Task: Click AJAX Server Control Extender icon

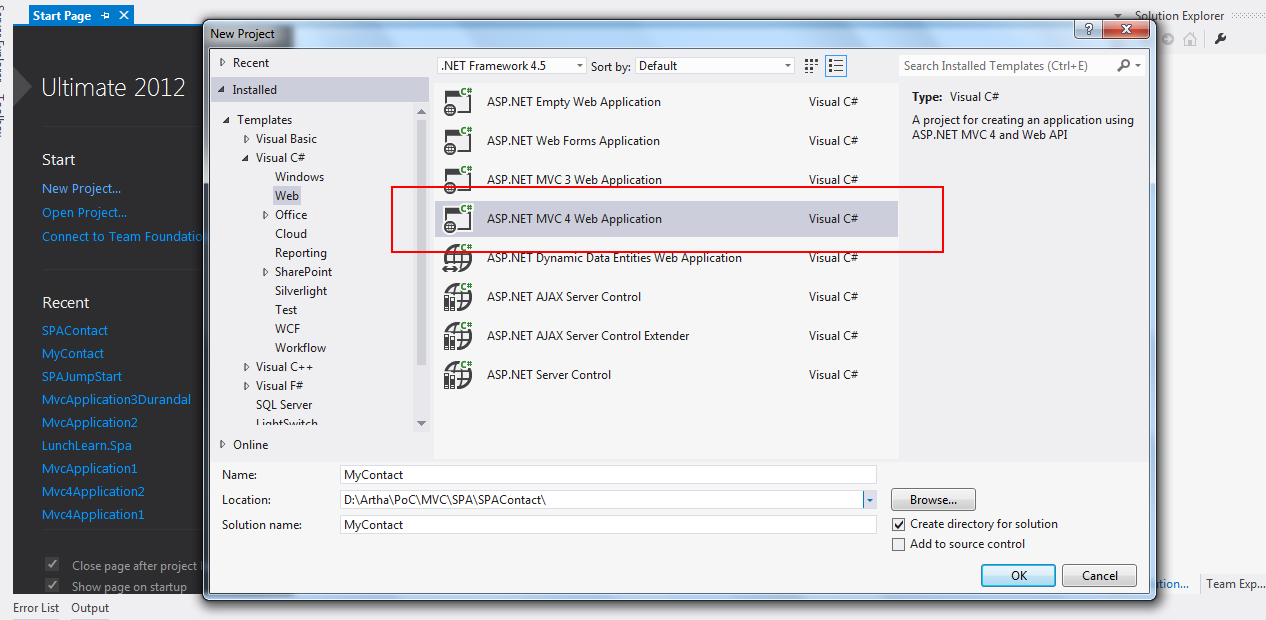Action: click(x=458, y=336)
